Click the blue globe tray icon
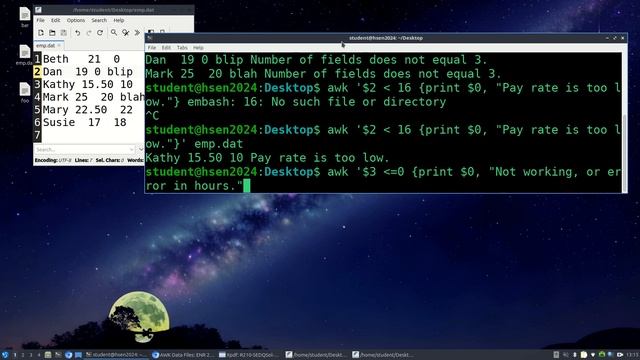The width and height of the screenshot is (640, 360). pos(611,354)
